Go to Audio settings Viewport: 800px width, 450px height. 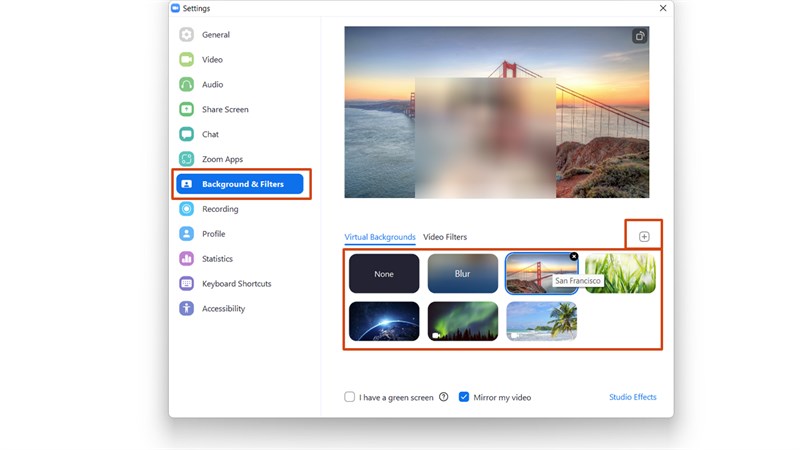212,85
